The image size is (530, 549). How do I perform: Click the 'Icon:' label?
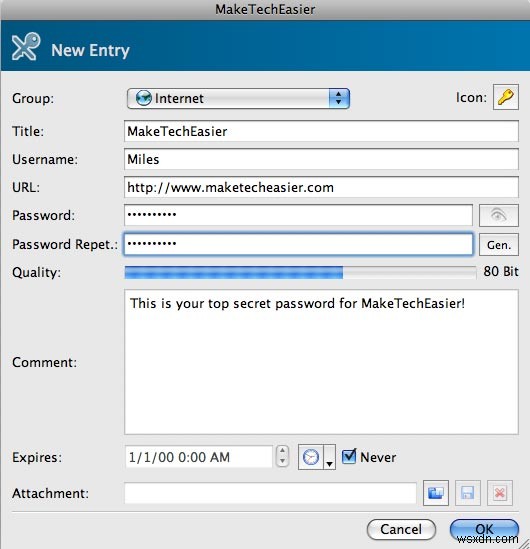coord(471,98)
